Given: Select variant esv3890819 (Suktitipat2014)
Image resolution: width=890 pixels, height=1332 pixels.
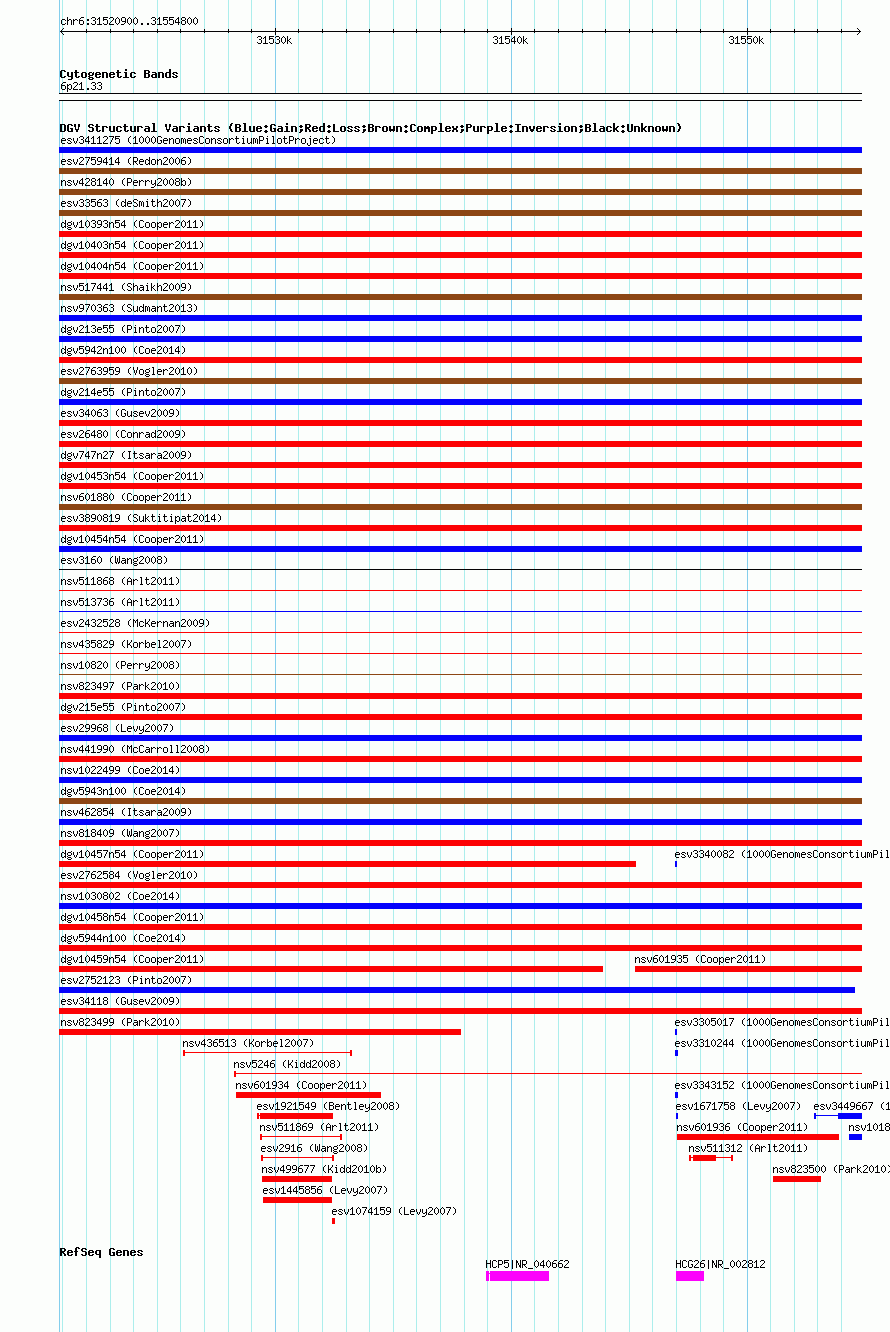Looking at the screenshot, I should (141, 518).
